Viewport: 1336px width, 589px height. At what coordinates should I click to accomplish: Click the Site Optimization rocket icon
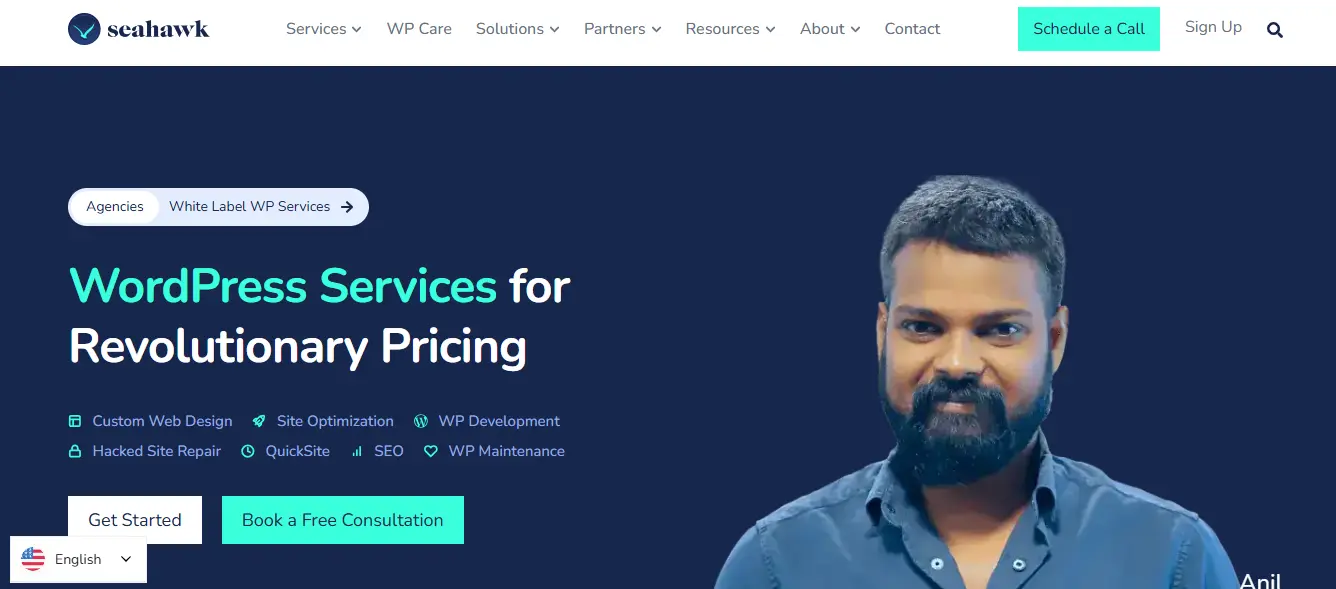point(259,421)
